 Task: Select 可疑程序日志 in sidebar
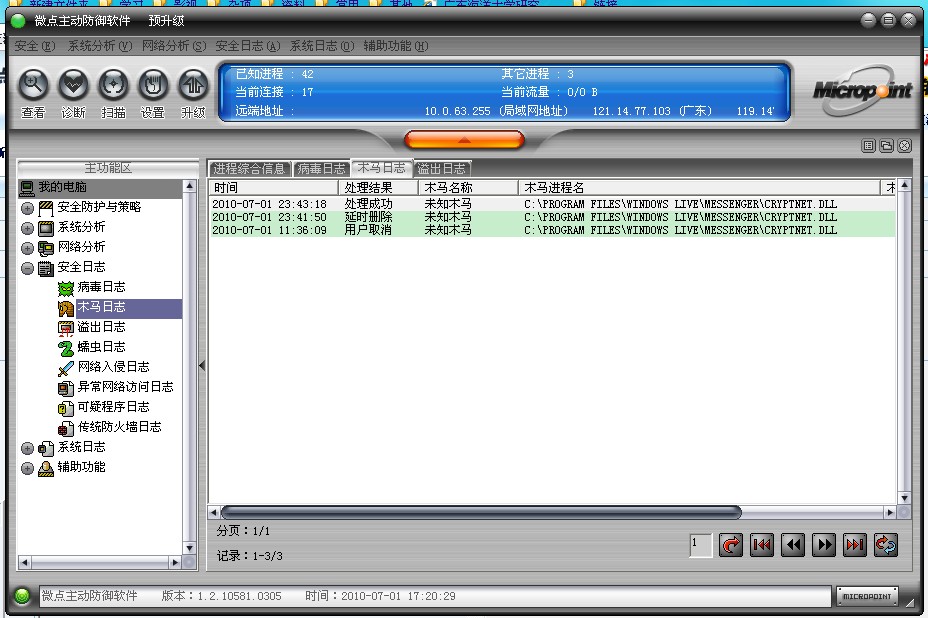point(114,407)
